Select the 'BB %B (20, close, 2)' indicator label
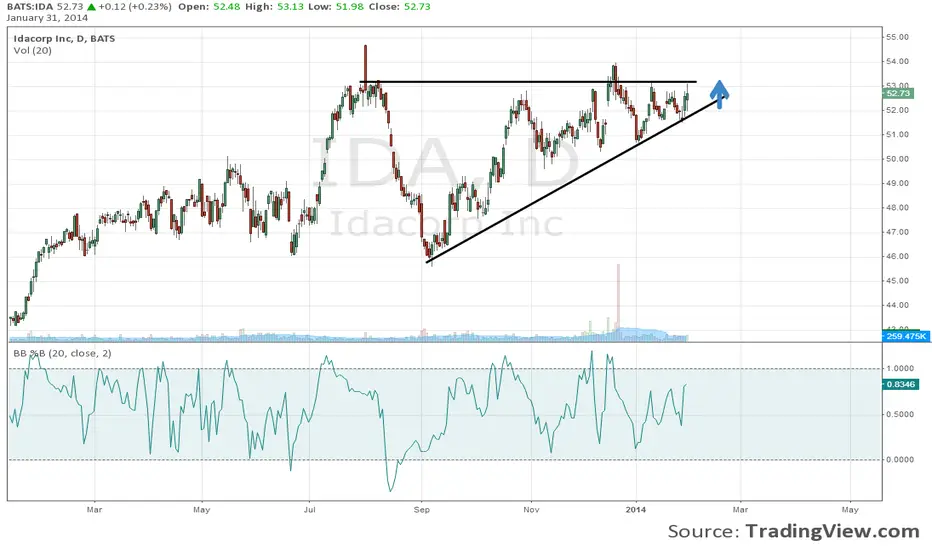 [62, 353]
